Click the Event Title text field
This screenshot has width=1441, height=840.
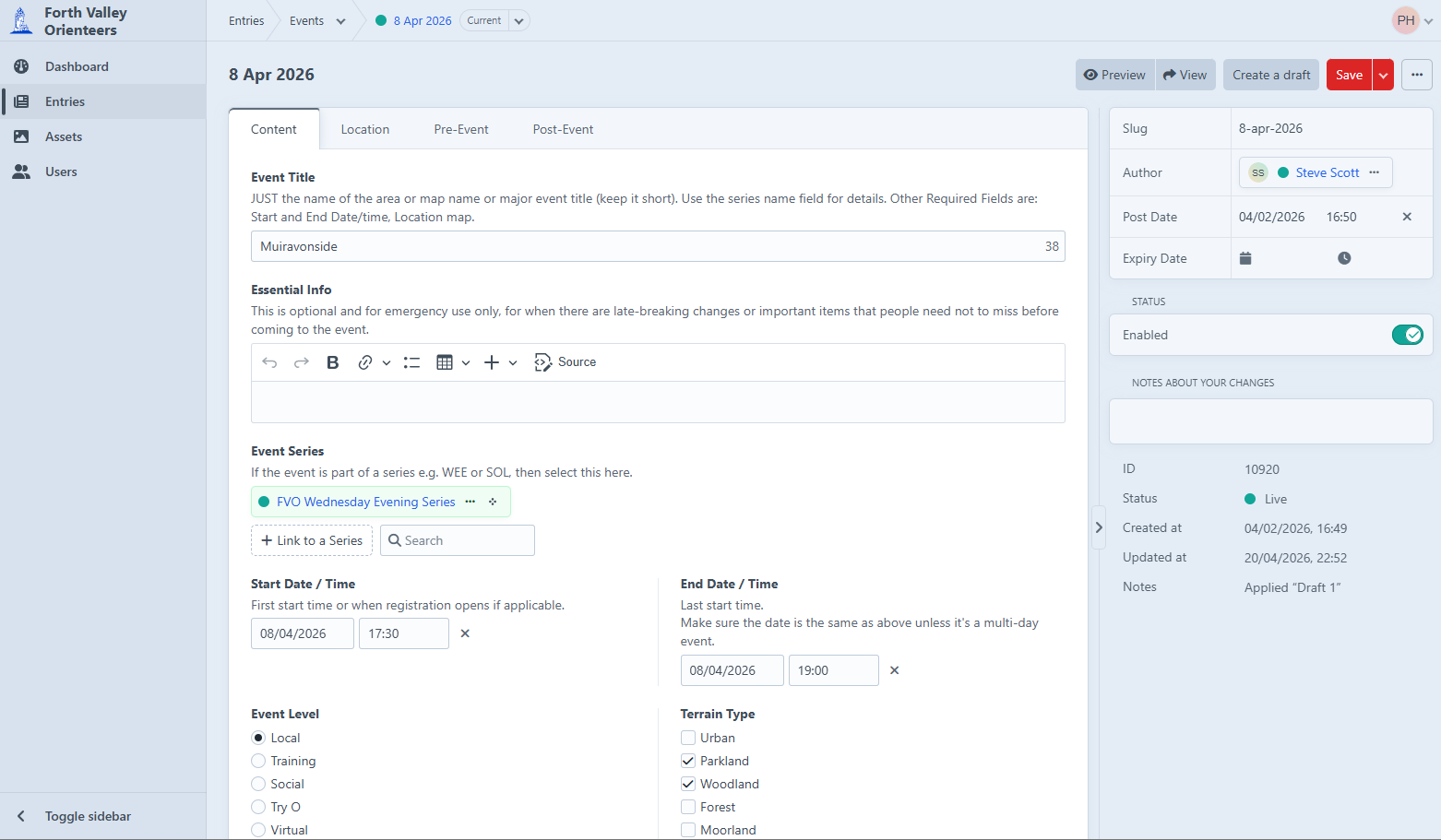pos(646,246)
